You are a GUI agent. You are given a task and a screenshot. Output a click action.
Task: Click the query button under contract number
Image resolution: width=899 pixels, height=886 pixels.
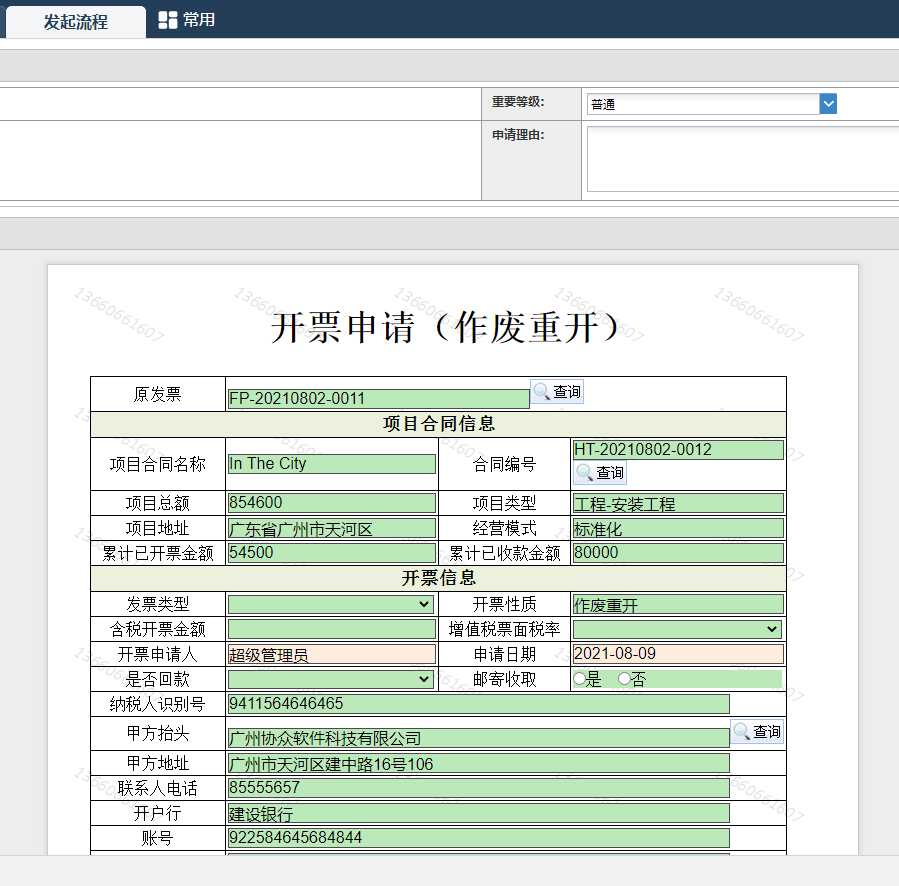600,473
